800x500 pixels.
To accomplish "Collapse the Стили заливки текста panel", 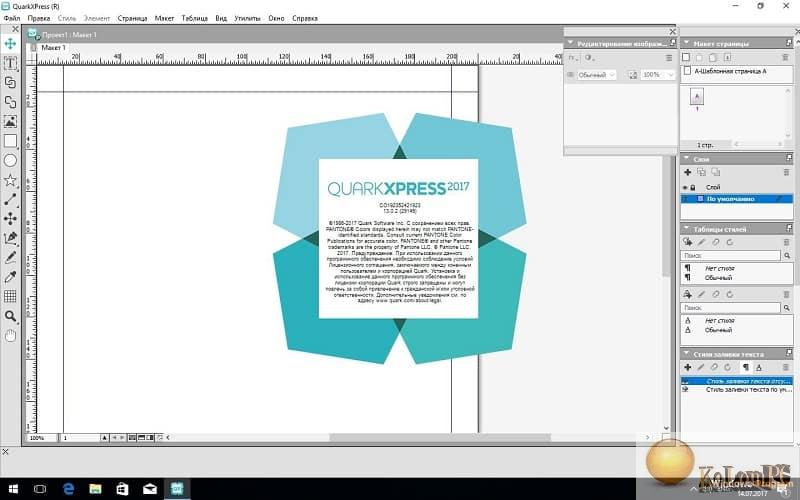I will [x=686, y=354].
